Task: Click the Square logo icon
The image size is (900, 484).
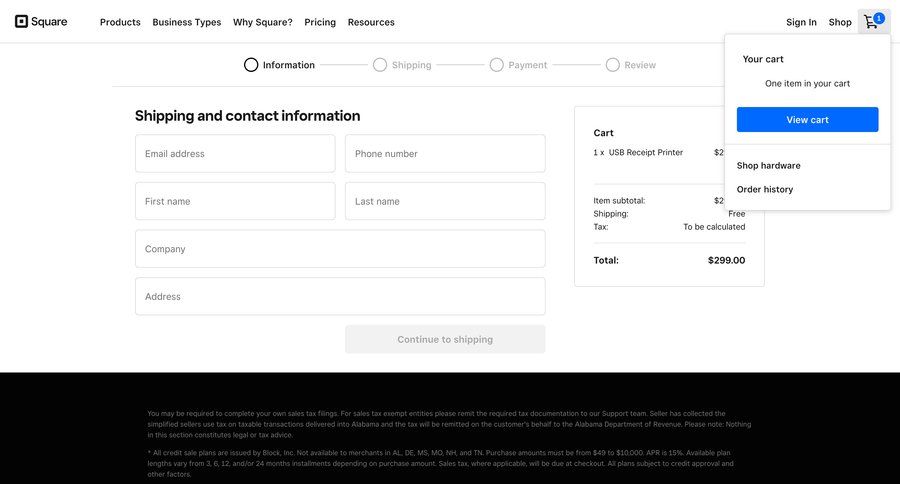Action: coord(21,22)
